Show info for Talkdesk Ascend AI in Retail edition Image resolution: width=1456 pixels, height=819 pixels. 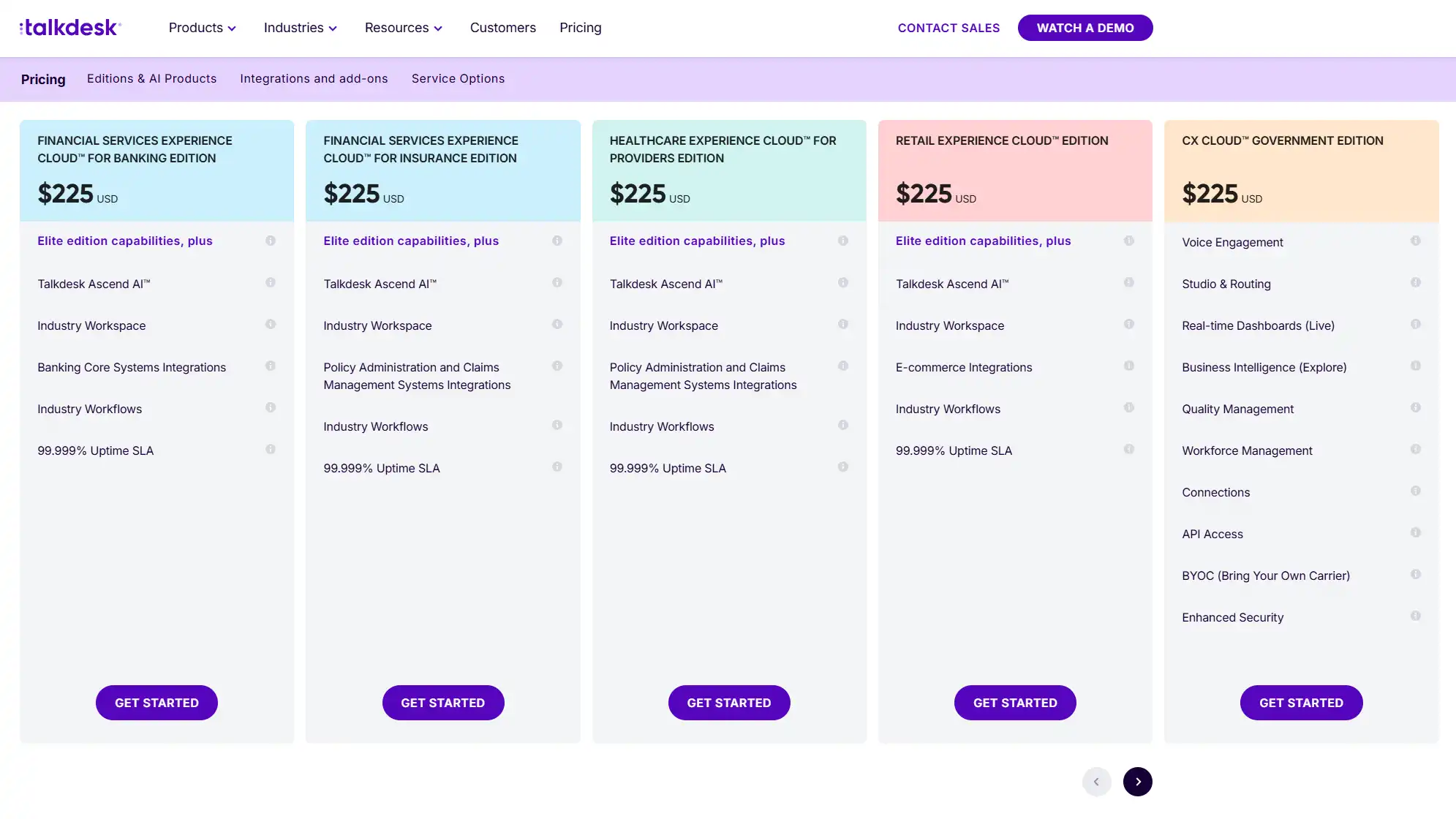pos(1129,282)
